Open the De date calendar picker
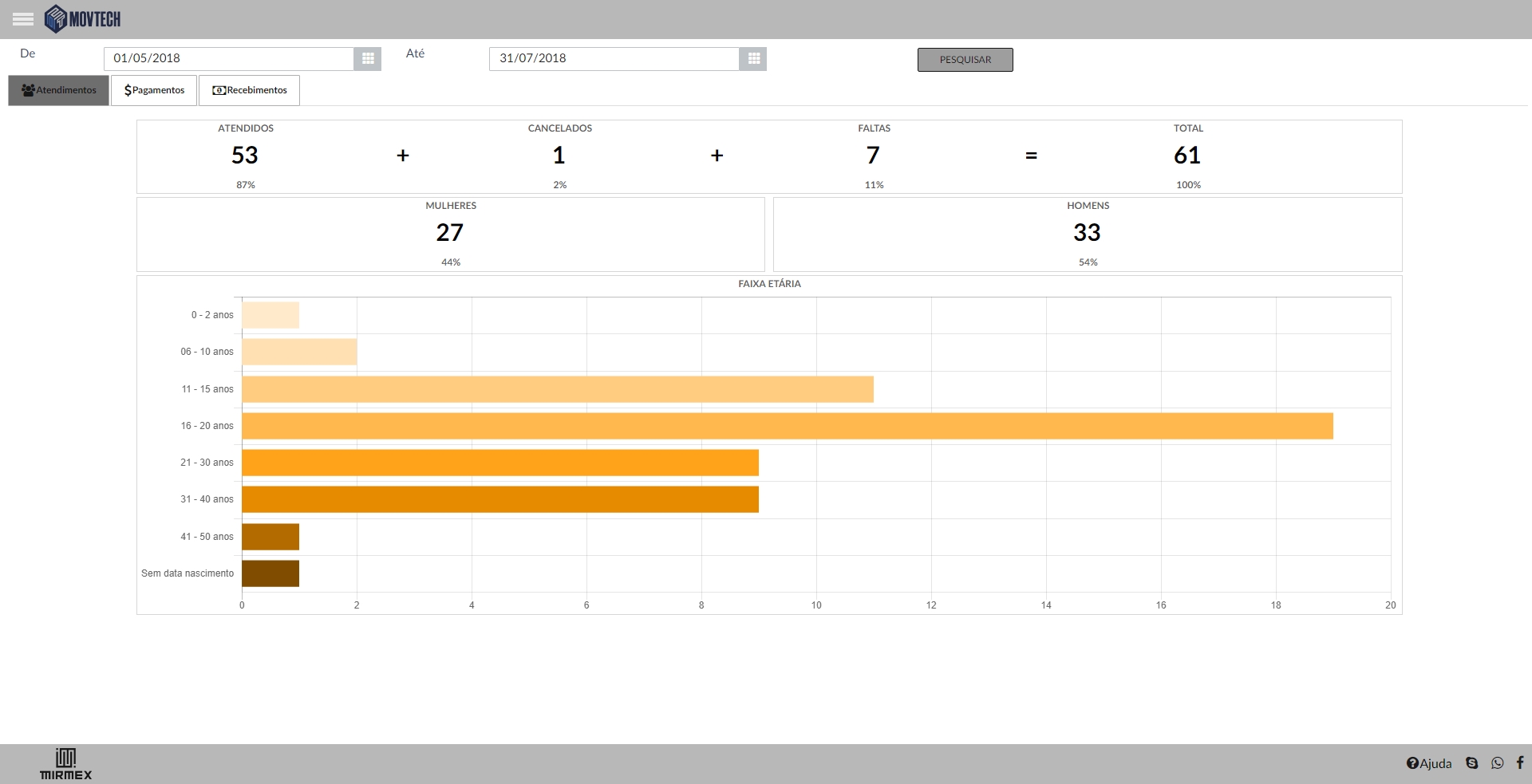The width and height of the screenshot is (1532, 784). click(x=368, y=59)
